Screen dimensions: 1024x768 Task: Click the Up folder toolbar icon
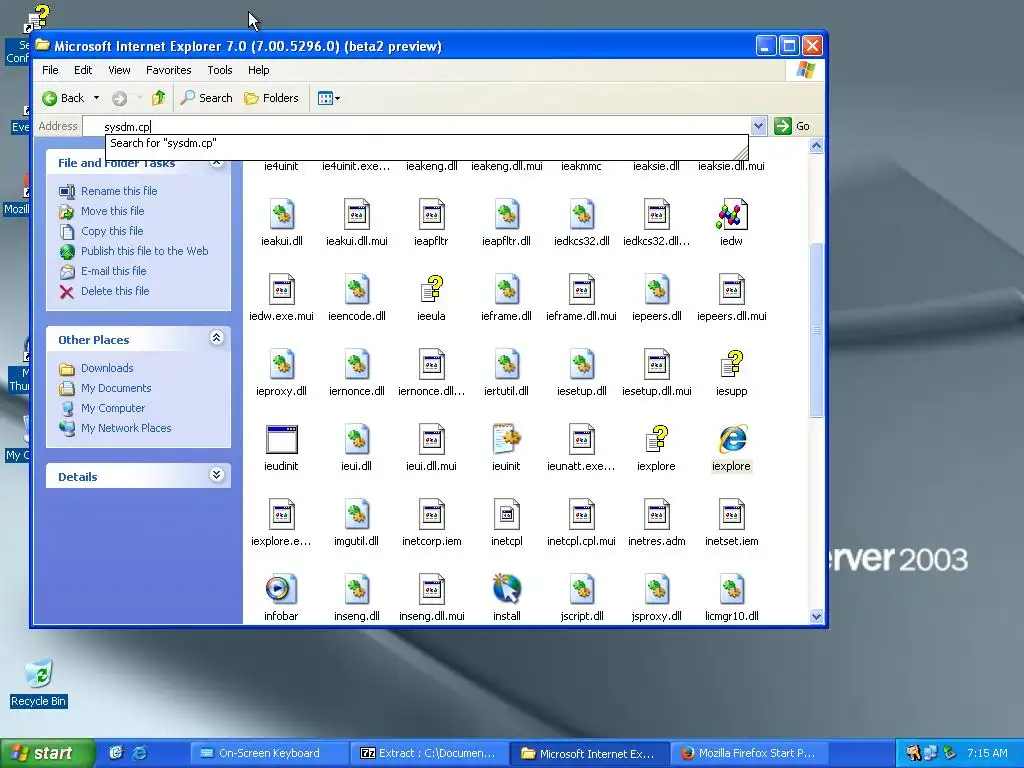[x=158, y=98]
